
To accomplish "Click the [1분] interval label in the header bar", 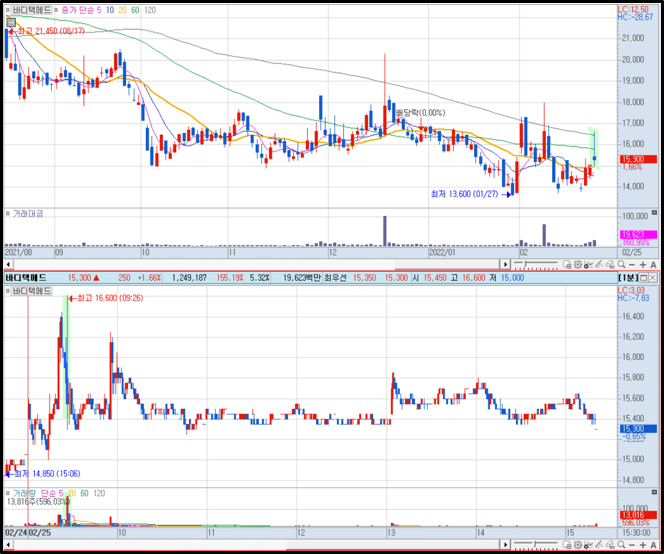I will point(628,278).
